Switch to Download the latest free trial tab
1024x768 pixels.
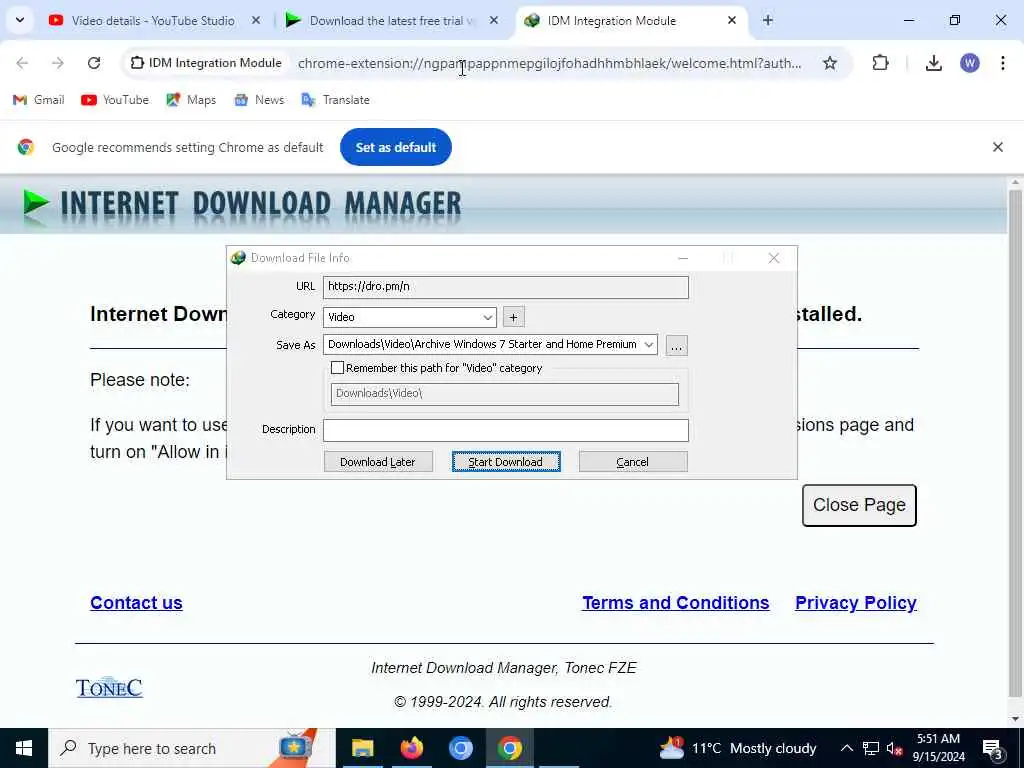coord(392,20)
